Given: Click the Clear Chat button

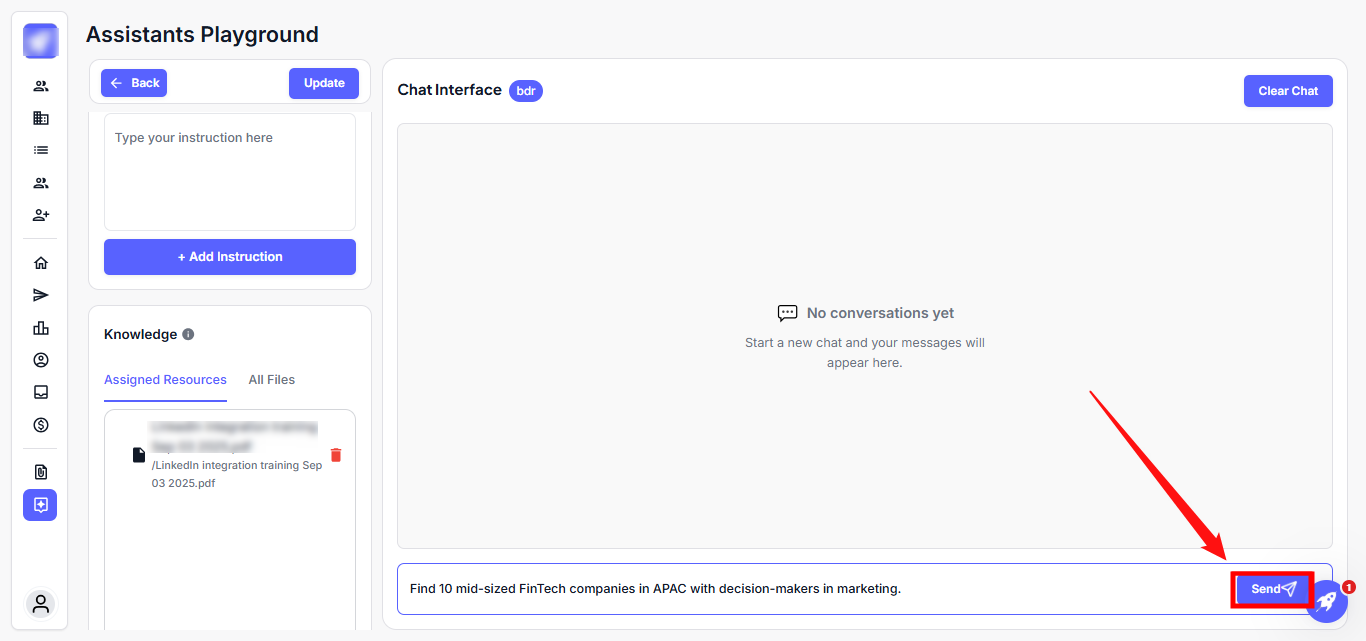Looking at the screenshot, I should click(x=1287, y=91).
